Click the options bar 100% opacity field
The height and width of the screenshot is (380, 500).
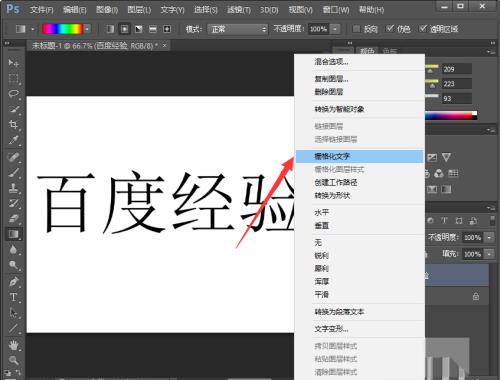pos(319,29)
